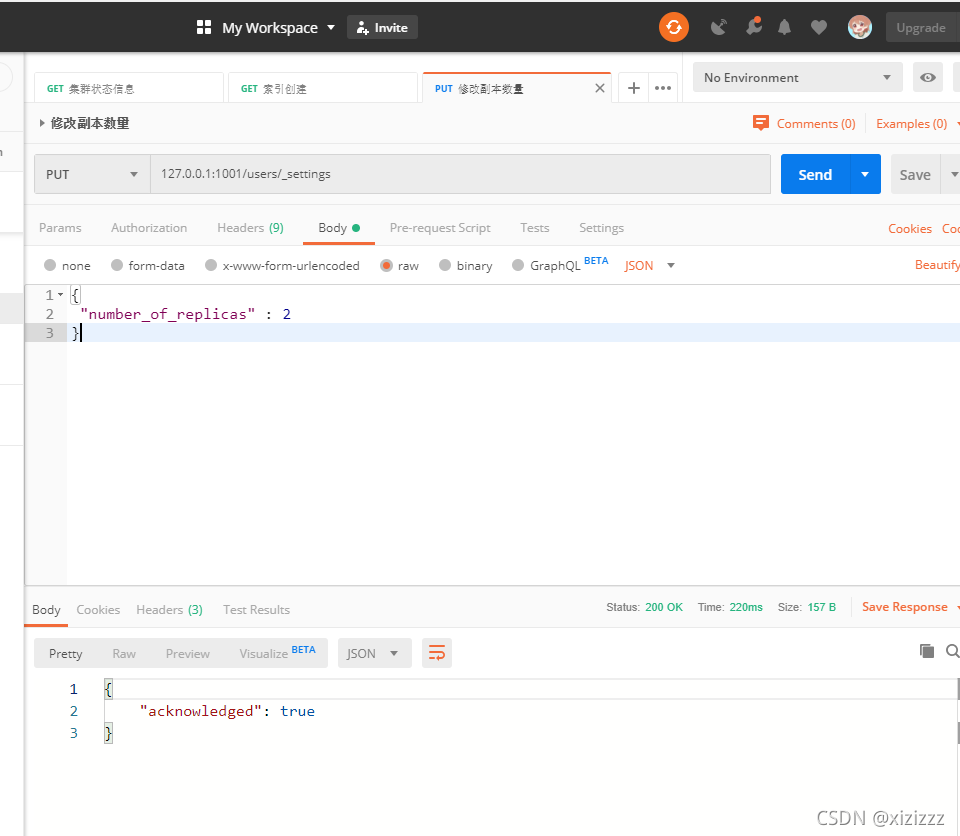Switch response view to Raw
This screenshot has width=960, height=836.
click(x=124, y=653)
